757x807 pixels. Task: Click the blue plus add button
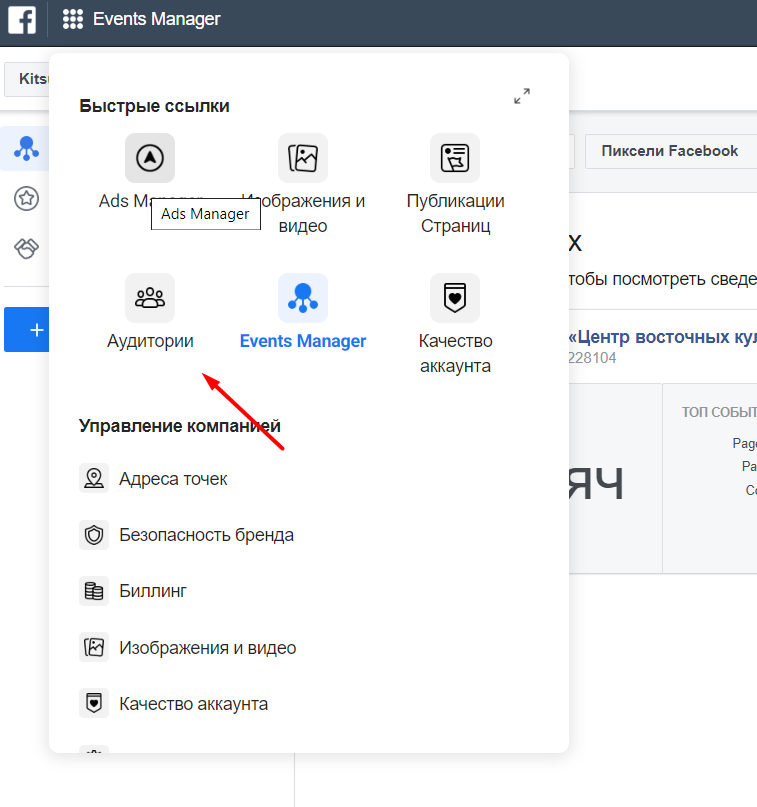[27, 330]
